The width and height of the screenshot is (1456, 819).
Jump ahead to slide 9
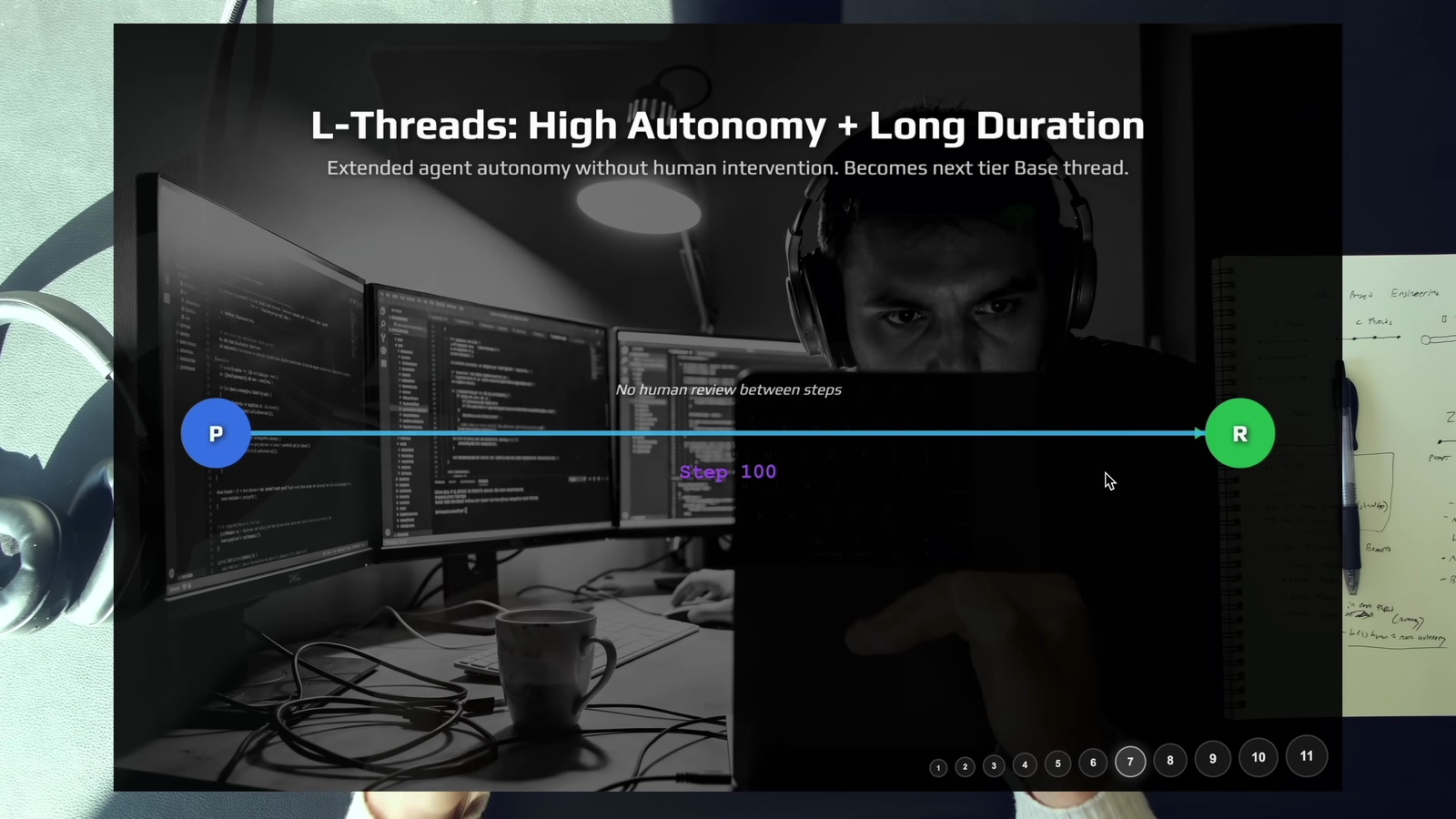coord(1212,759)
